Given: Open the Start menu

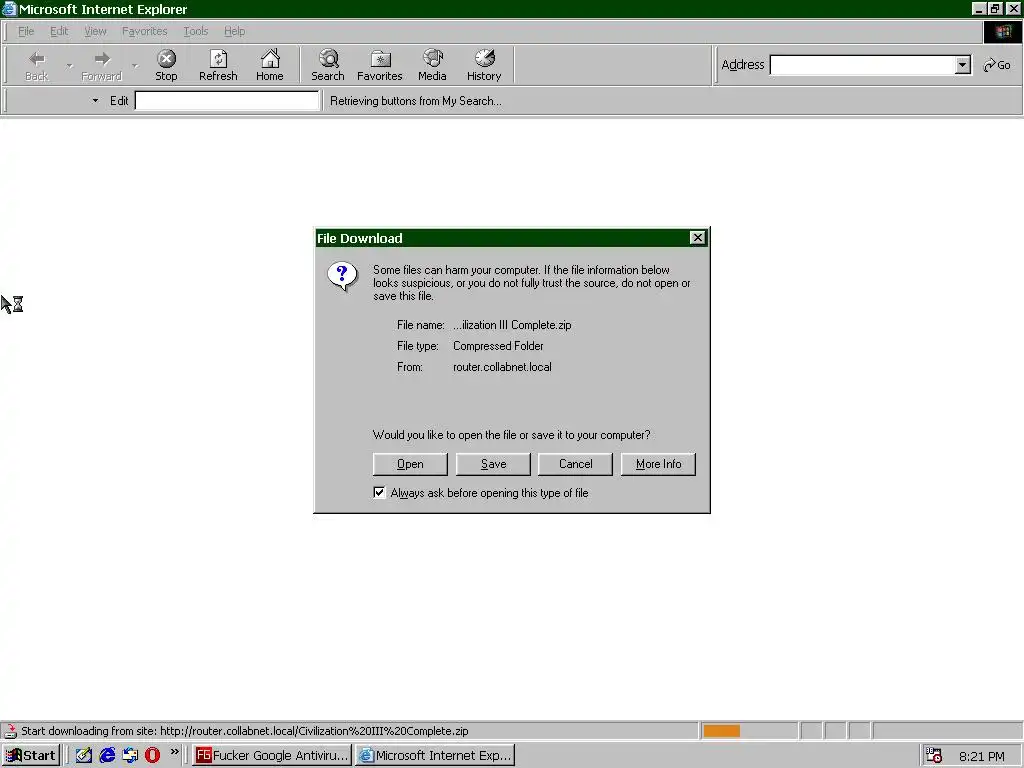Looking at the screenshot, I should [31, 756].
